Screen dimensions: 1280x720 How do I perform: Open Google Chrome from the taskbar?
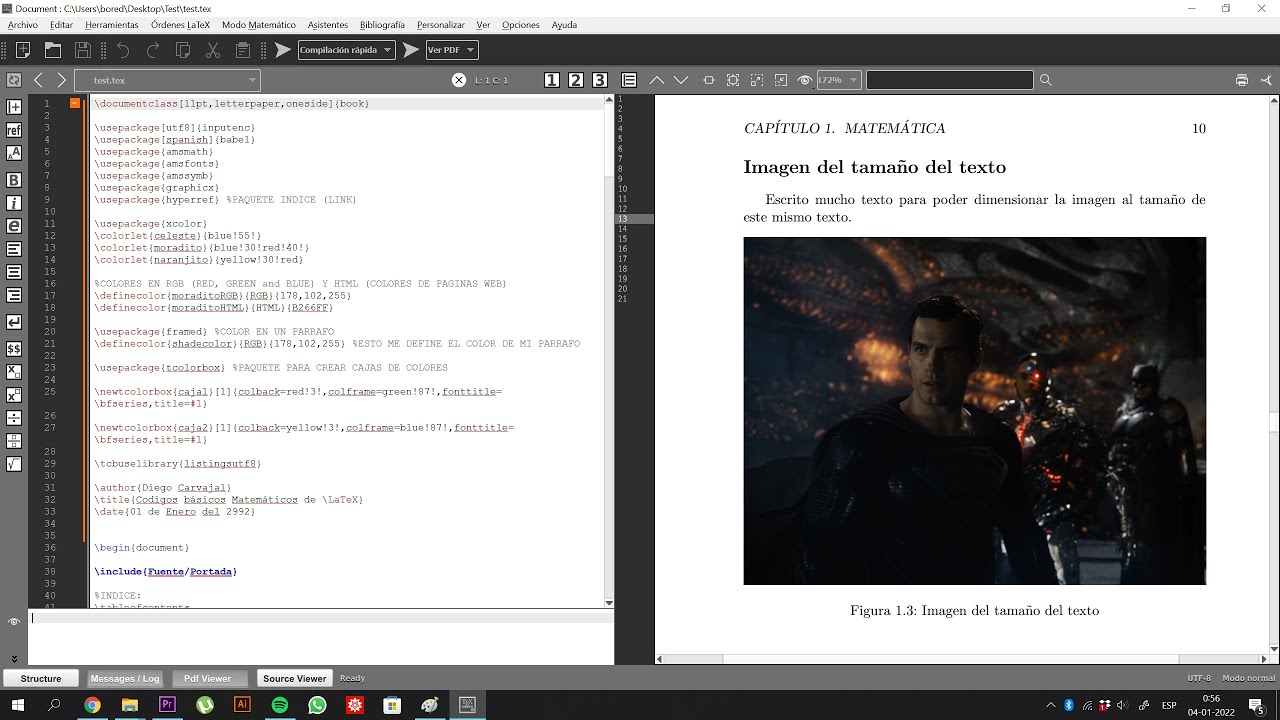point(92,704)
